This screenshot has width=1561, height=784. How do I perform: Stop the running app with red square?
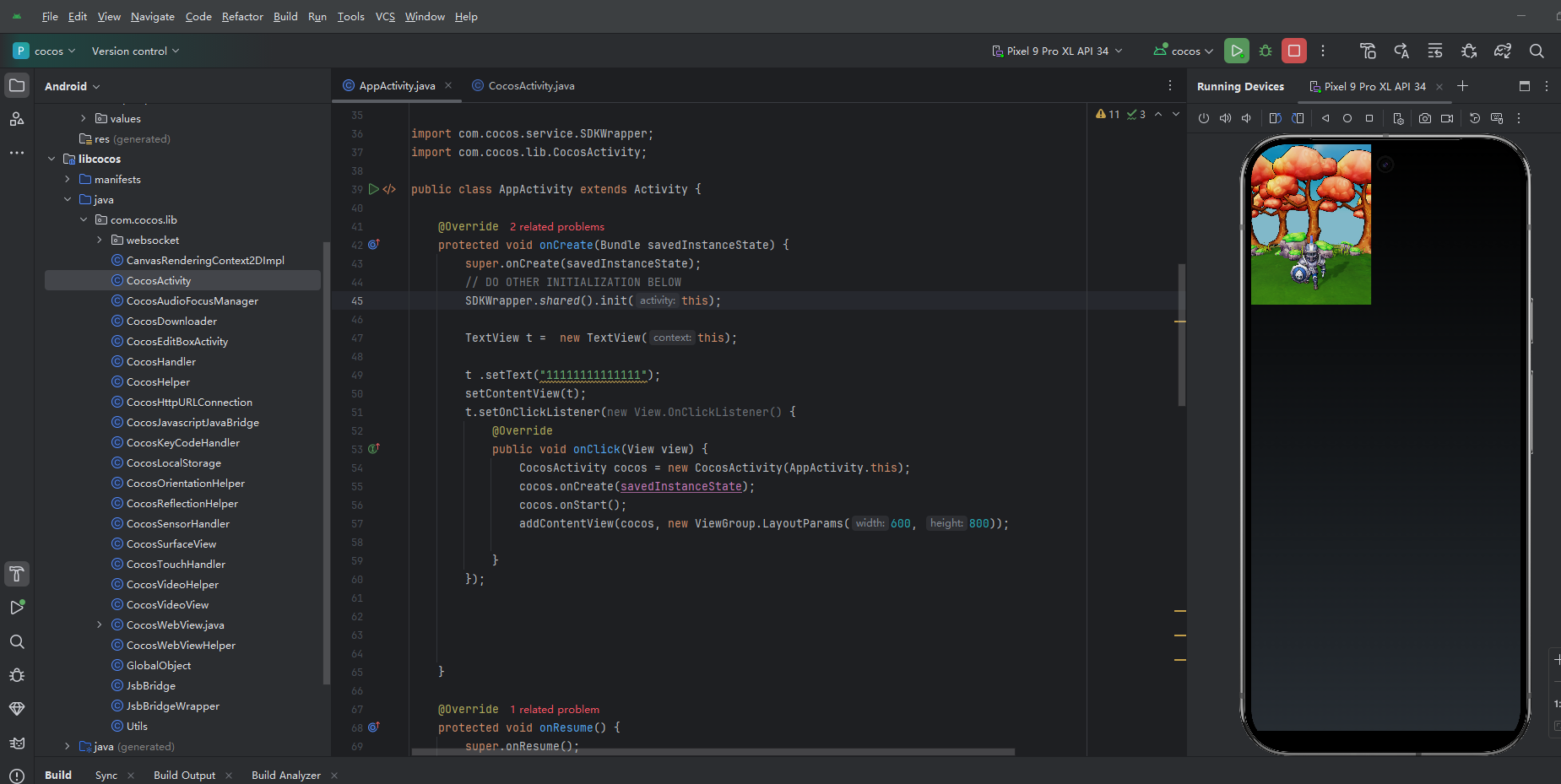[1293, 51]
